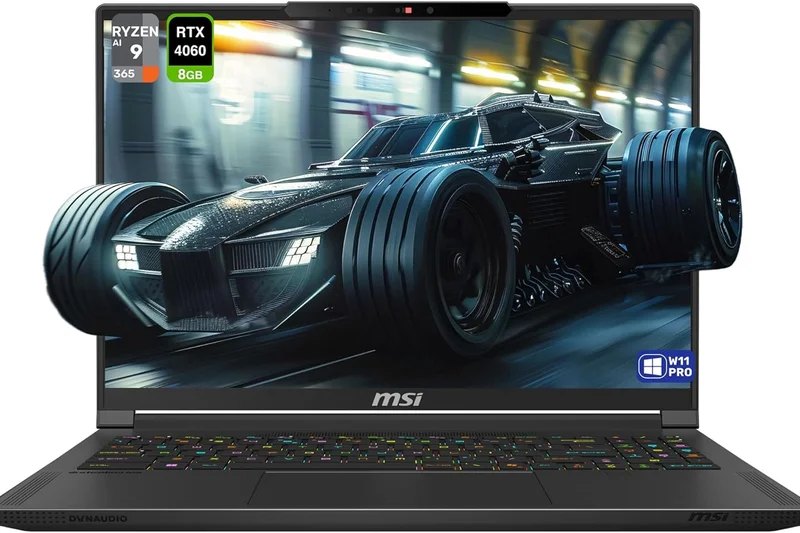The height and width of the screenshot is (533, 800).
Task: Click the RTX 4060 8GB badge
Action: (190, 48)
